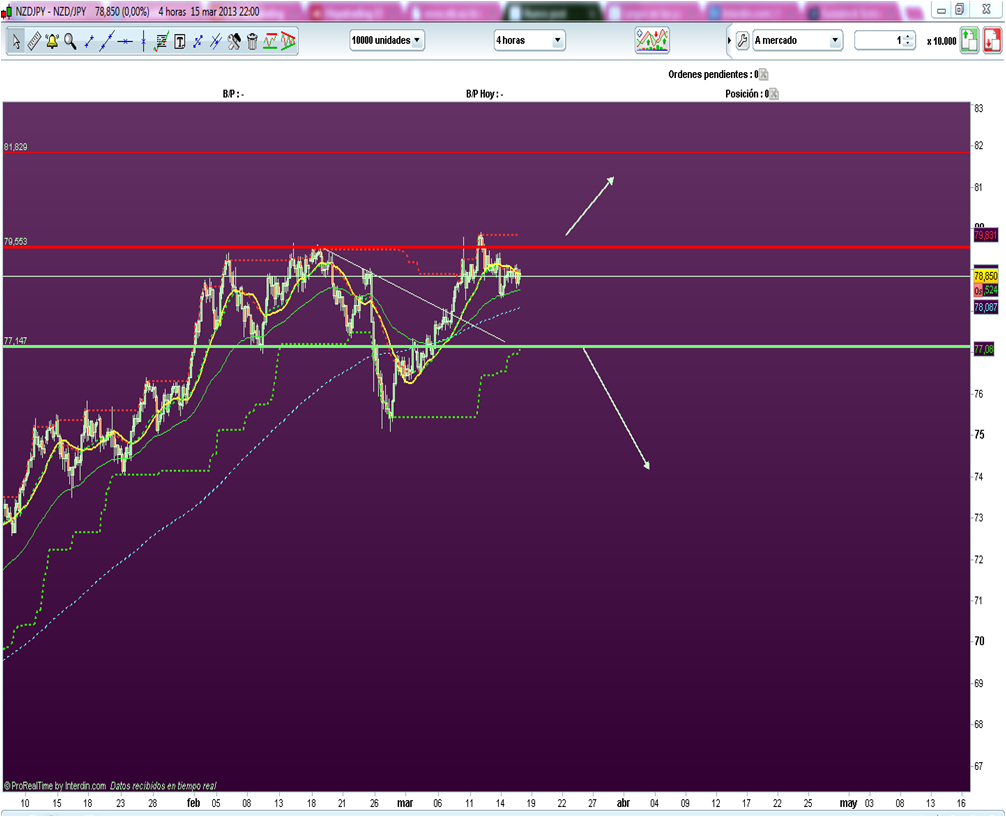Expand the order panel arrow left of wrench
This screenshot has width=1006, height=817.
pos(729,40)
